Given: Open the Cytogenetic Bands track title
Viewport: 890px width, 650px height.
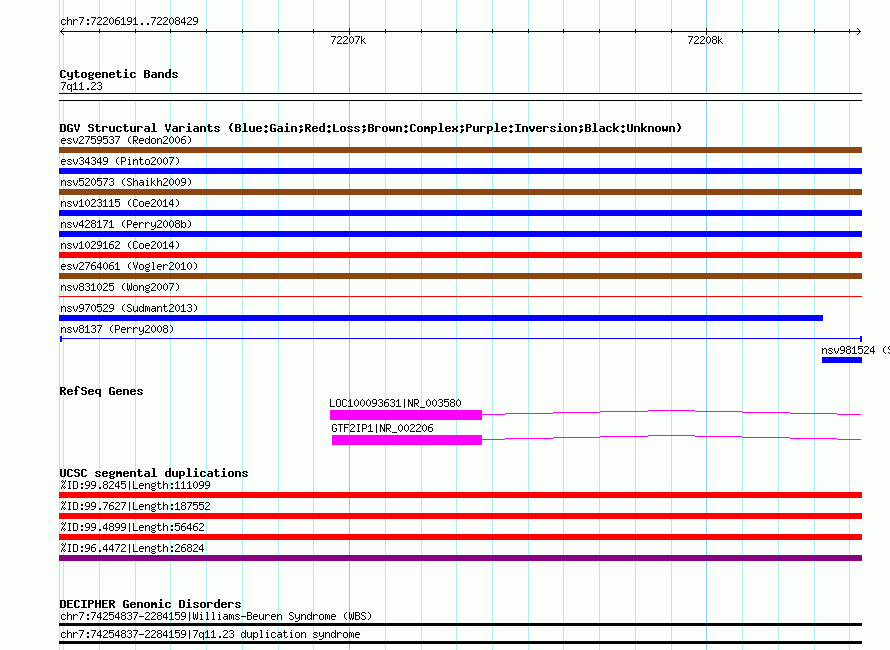Looking at the screenshot, I should [x=119, y=74].
